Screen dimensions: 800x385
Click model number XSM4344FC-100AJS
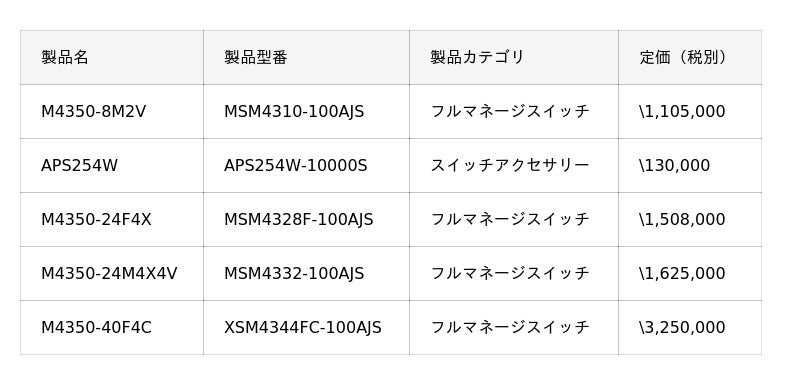tap(303, 327)
